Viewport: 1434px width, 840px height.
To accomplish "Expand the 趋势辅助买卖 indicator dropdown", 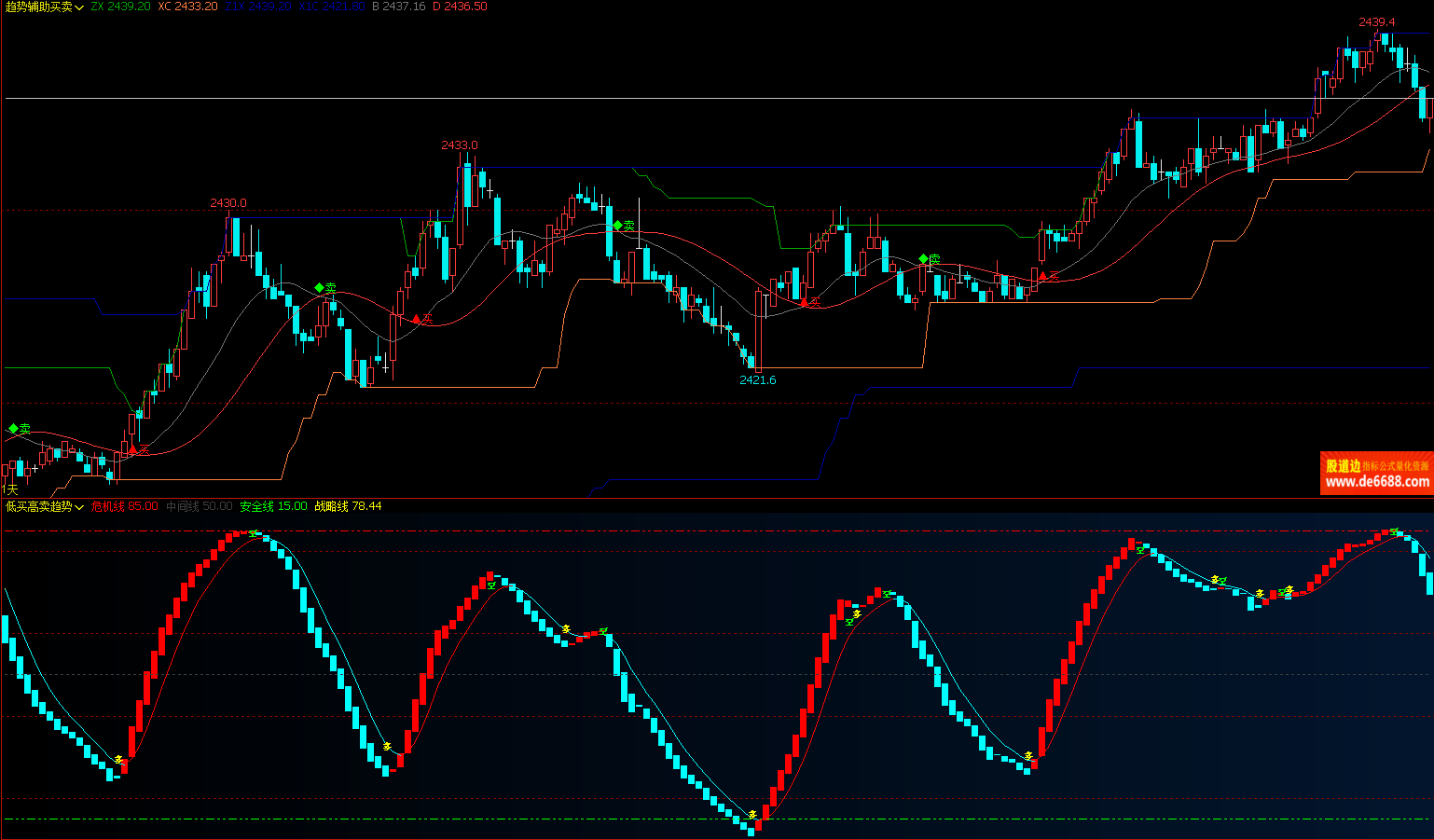I will (x=79, y=7).
